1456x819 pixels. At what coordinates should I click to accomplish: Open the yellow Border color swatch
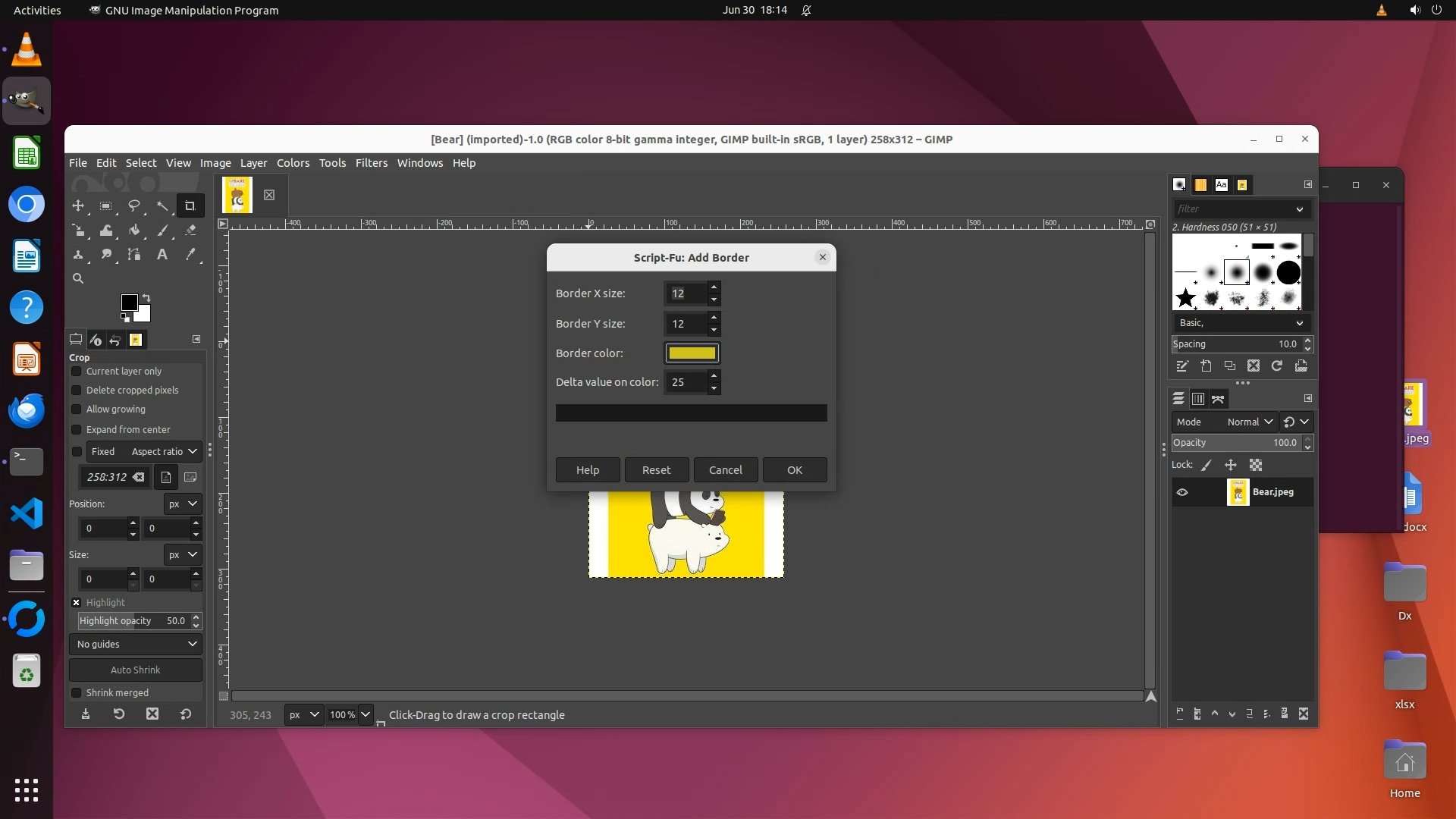[x=692, y=353]
